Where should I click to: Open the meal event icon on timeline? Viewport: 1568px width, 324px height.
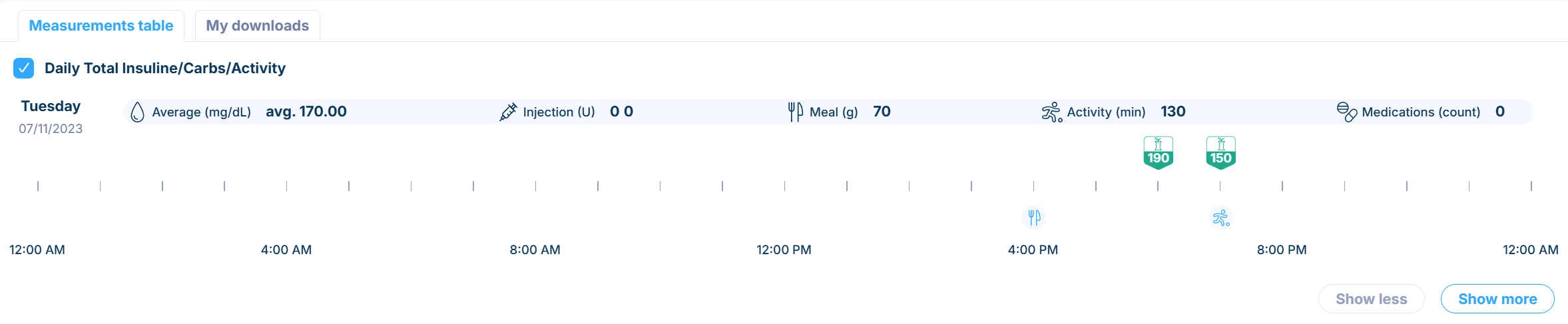pyautogui.click(x=1034, y=218)
